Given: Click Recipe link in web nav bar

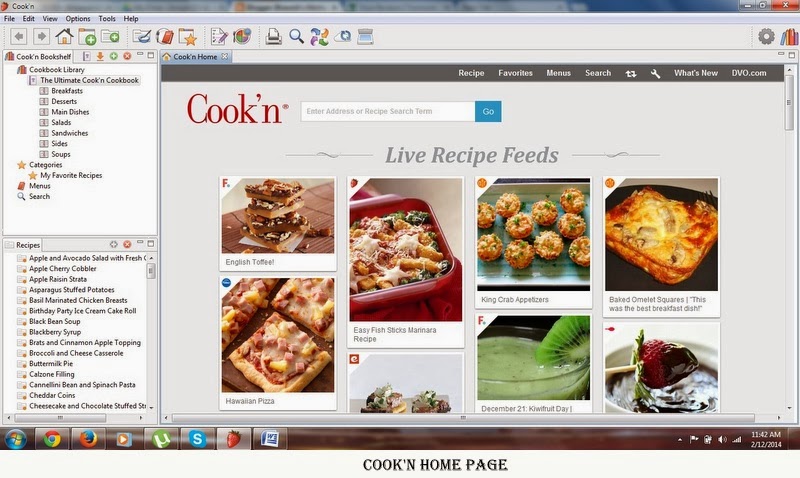Looking at the screenshot, I should (471, 73).
